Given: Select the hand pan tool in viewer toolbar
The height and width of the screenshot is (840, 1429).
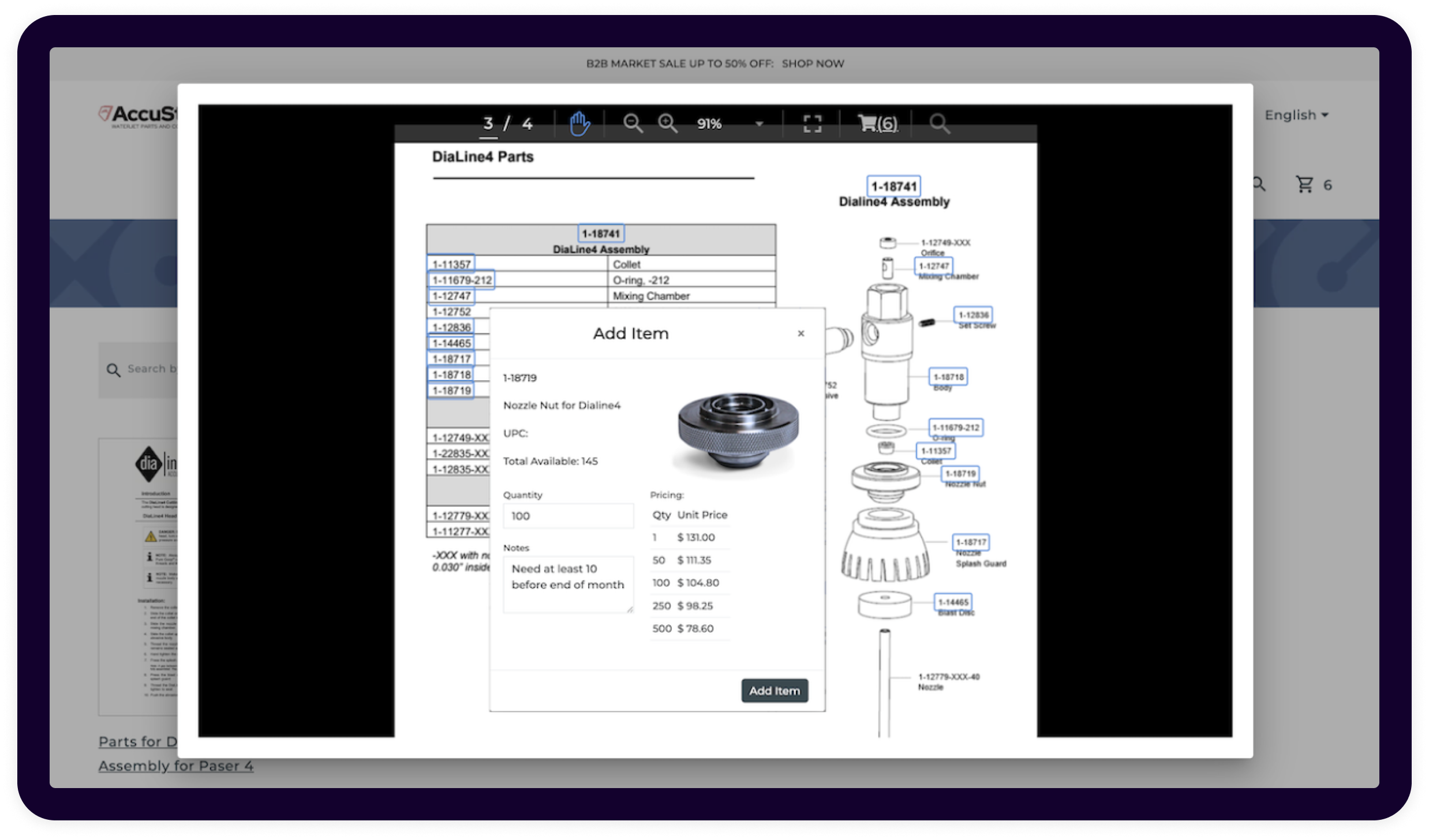Looking at the screenshot, I should [x=579, y=123].
